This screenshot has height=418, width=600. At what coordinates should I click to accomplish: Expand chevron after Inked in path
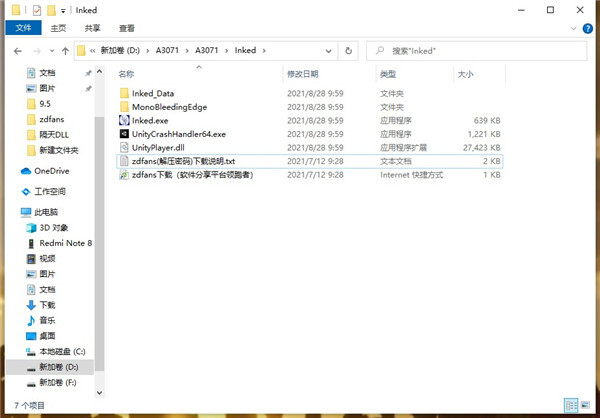264,51
